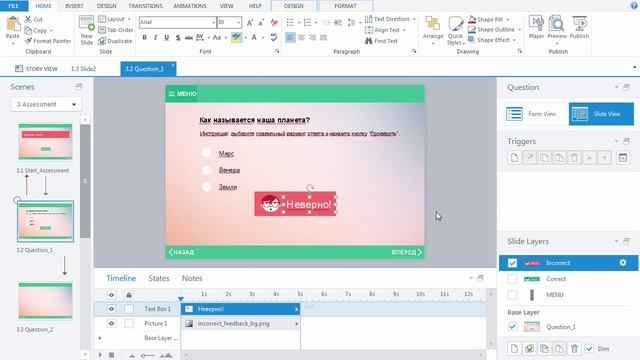The height and width of the screenshot is (360, 640).
Task: Click the Cut command
Action: click(33, 19)
